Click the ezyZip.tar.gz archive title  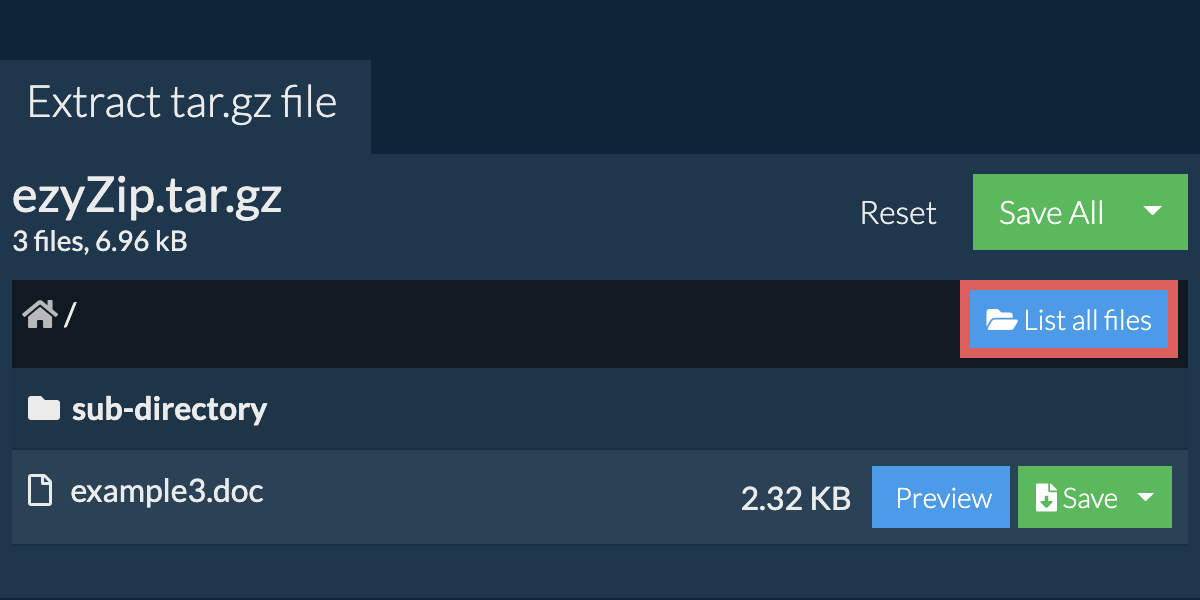tap(147, 196)
